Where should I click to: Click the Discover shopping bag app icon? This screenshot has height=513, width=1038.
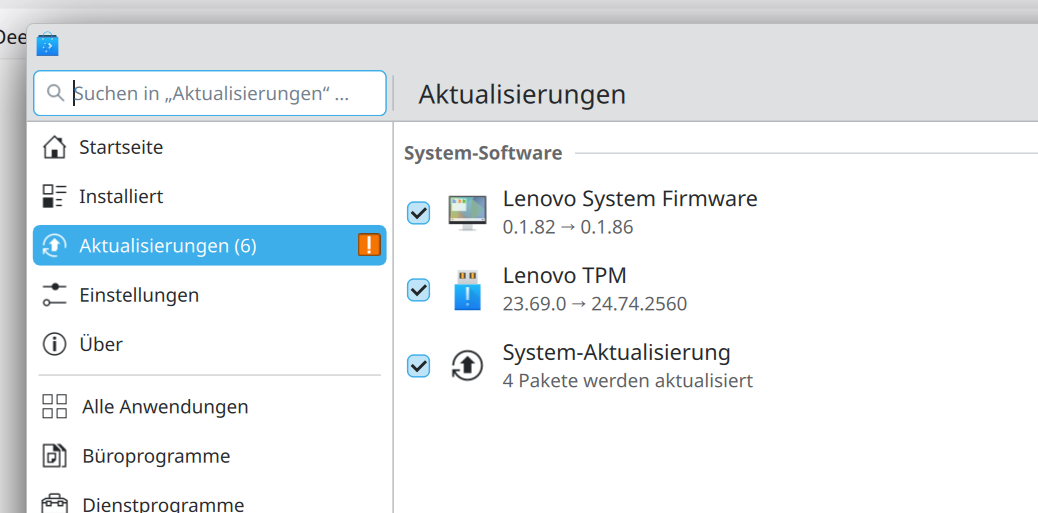(x=48, y=44)
